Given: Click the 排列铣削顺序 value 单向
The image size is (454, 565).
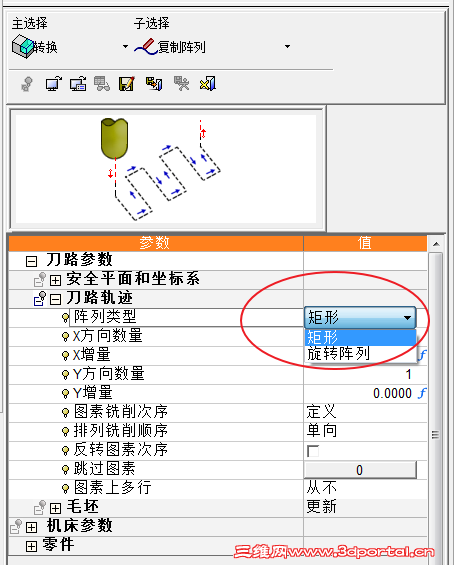Looking at the screenshot, I should click(322, 431).
